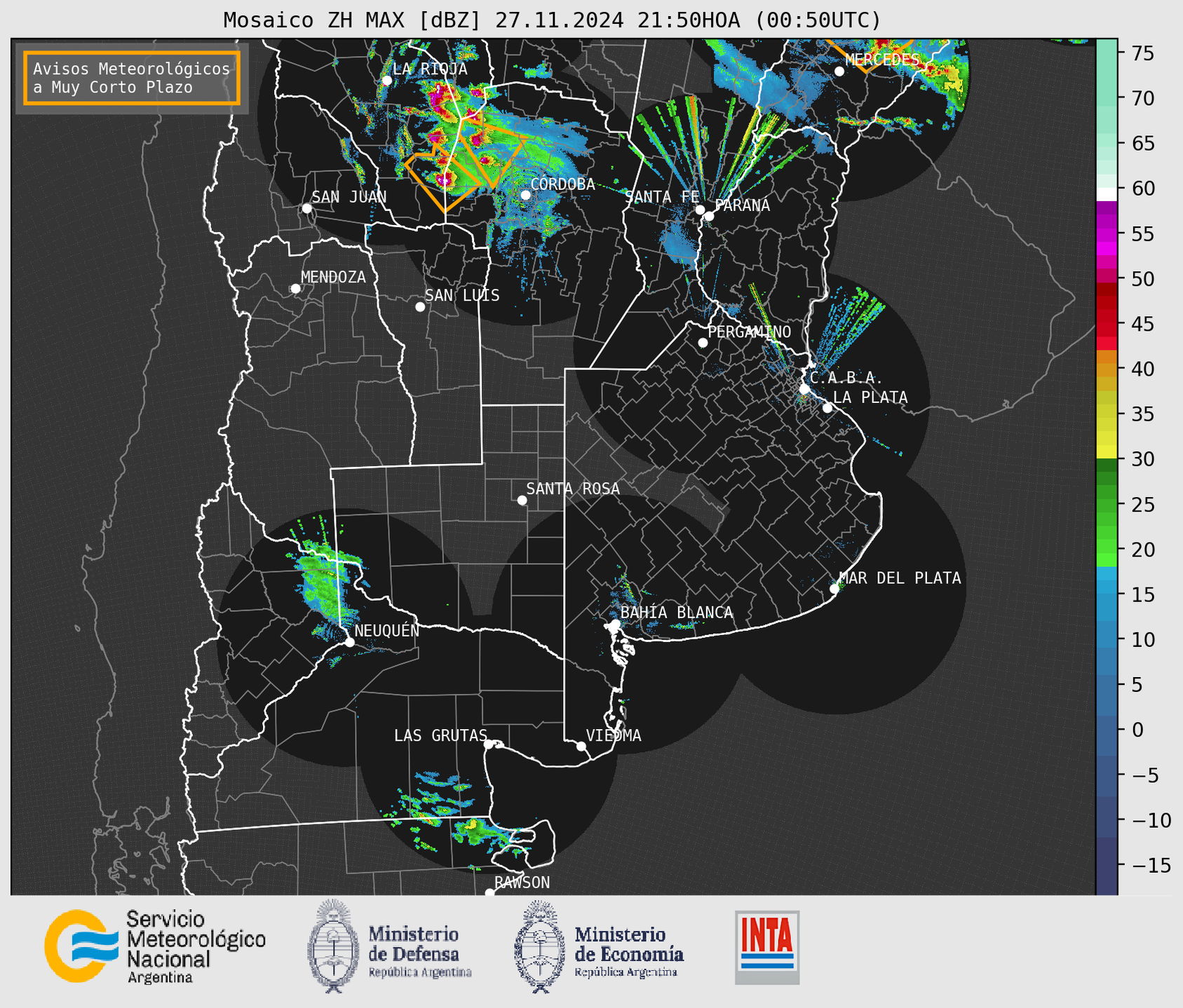
Task: Click the light green 20 dBZ band on the color scale
Action: [x=1107, y=547]
